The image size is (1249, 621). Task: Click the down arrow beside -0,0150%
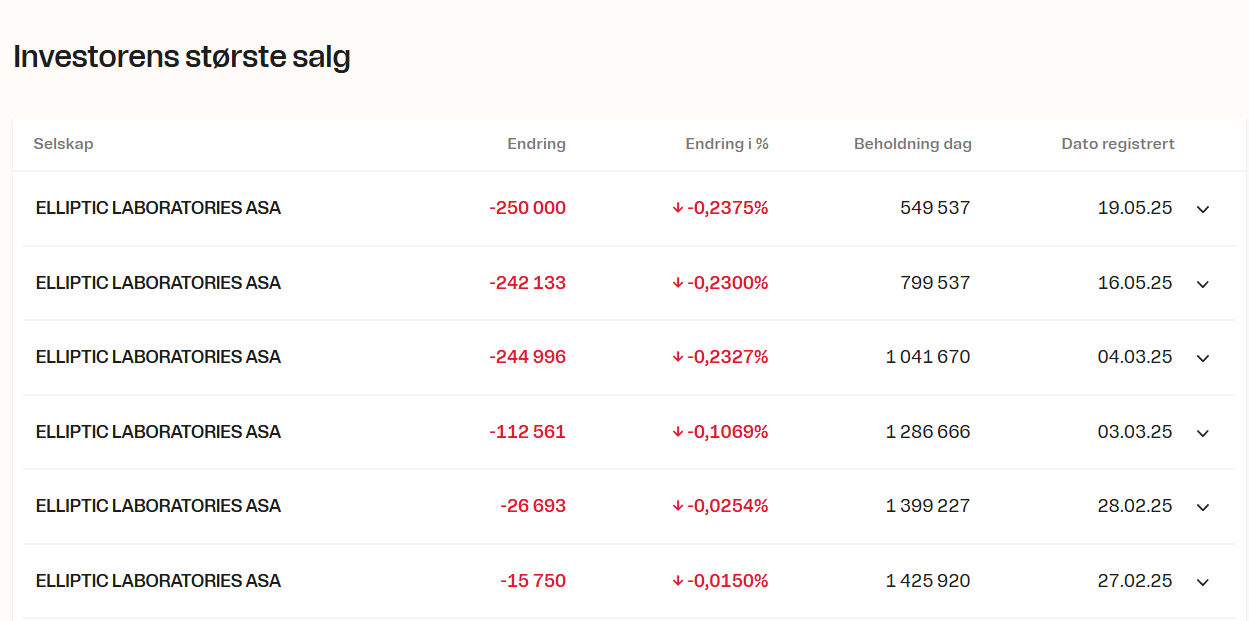click(678, 581)
